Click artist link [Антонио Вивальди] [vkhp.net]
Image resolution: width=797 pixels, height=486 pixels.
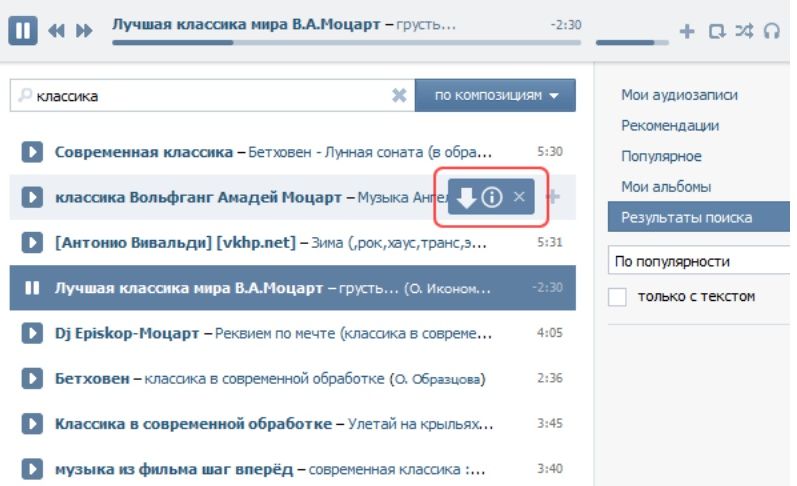[175, 242]
